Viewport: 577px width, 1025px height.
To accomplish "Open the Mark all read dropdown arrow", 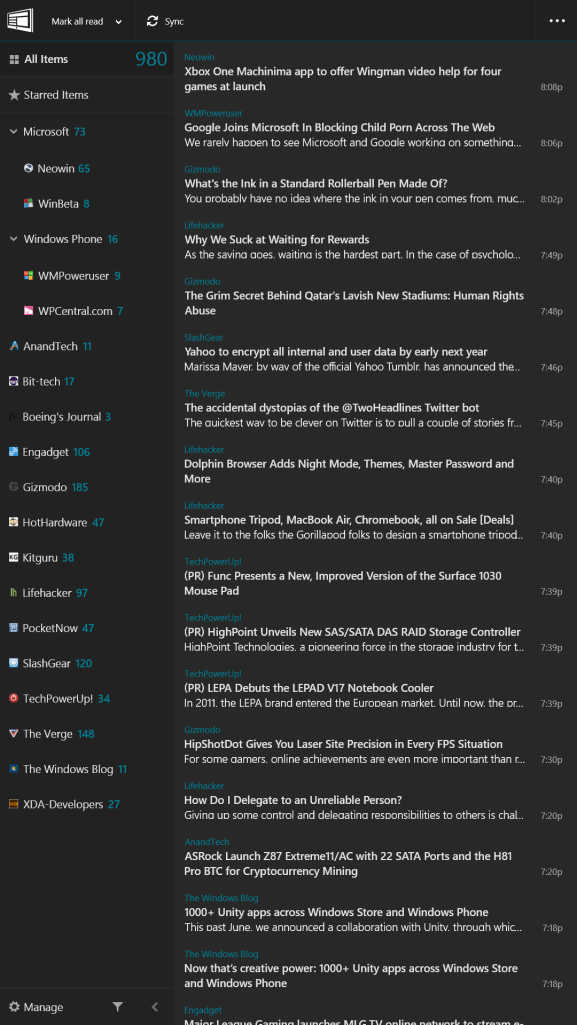I will (118, 22).
